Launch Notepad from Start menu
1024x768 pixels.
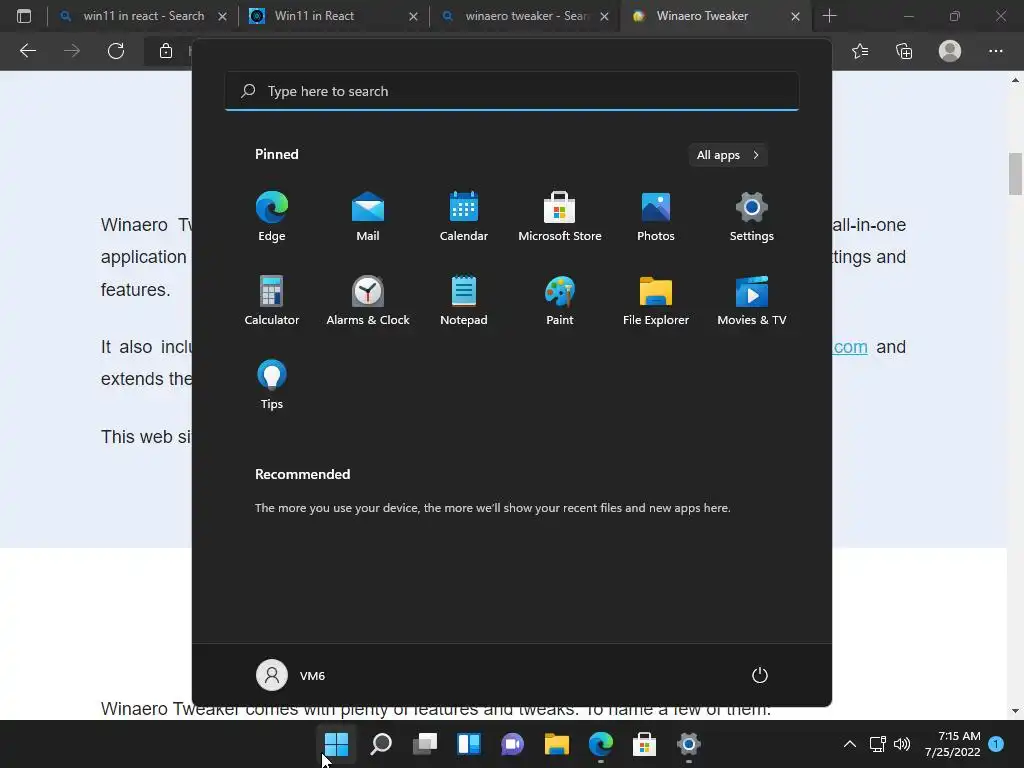click(464, 300)
